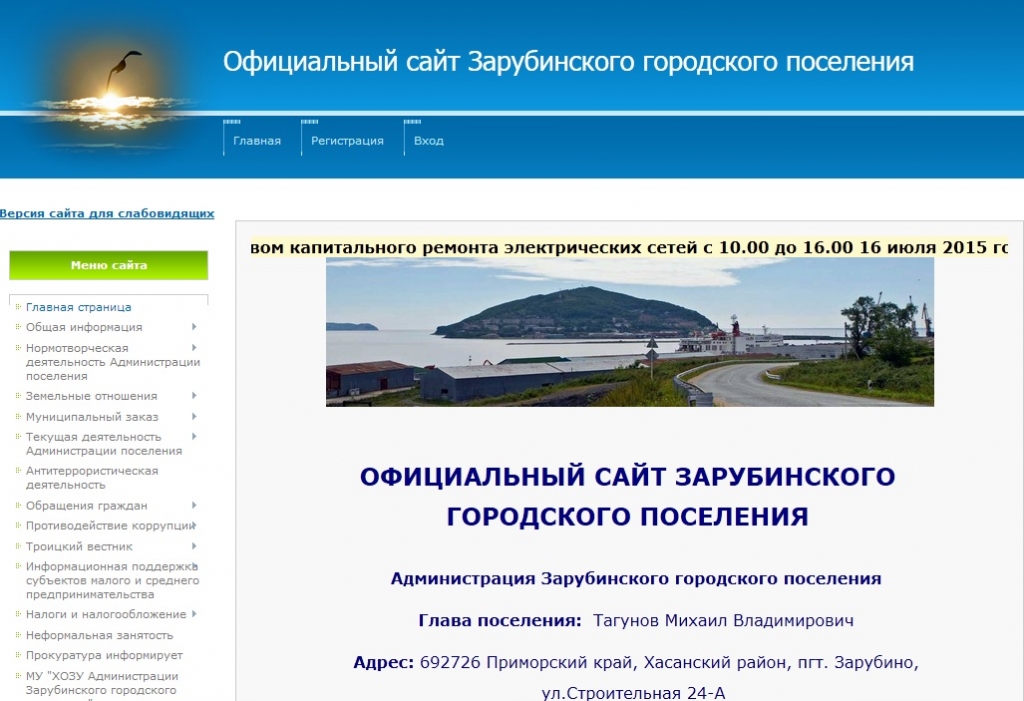Image resolution: width=1024 pixels, height=701 pixels.
Task: Expand the Муниципальный заказ submenu arrow
Action: [194, 416]
